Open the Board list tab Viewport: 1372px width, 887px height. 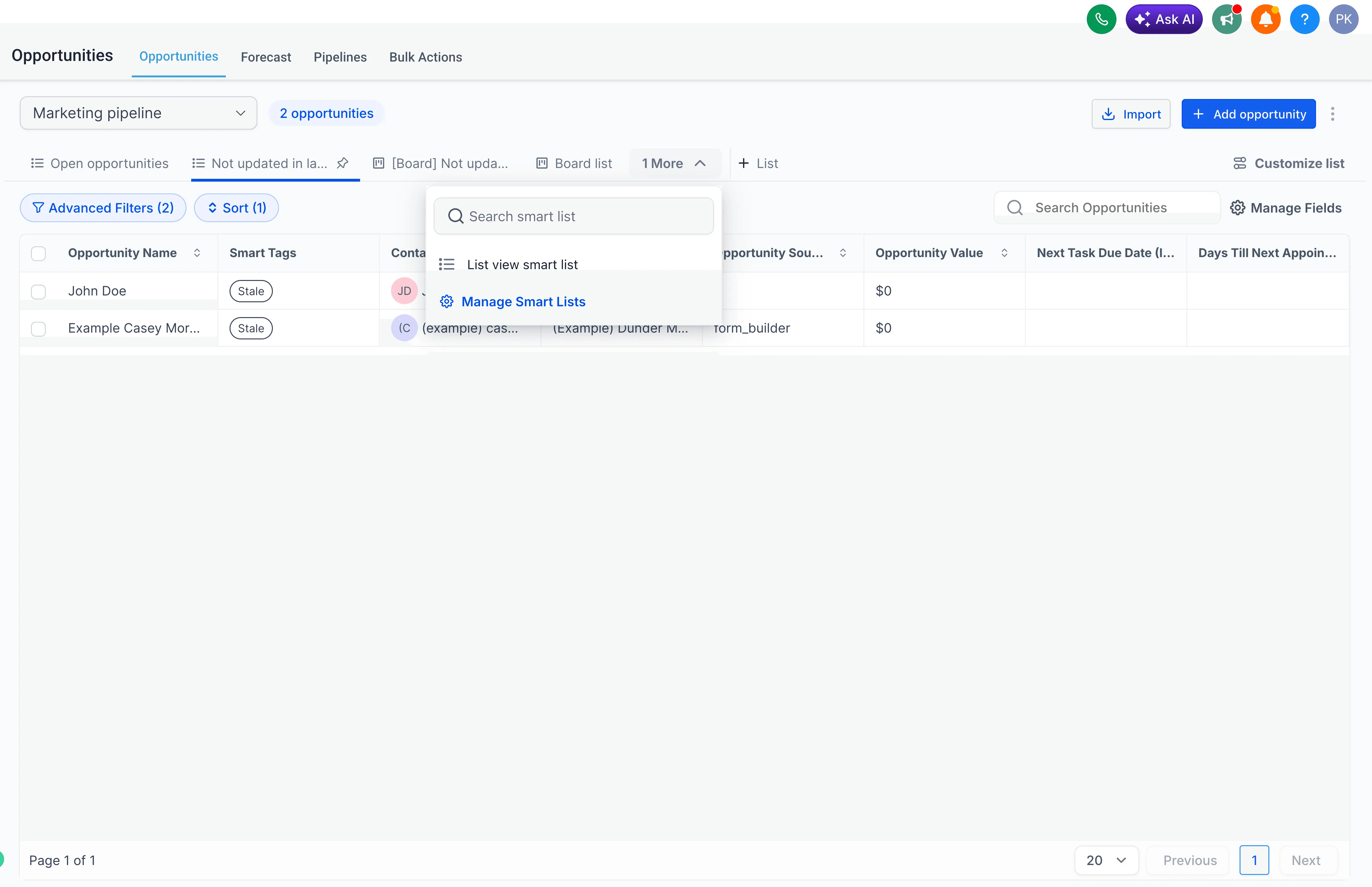tap(574, 164)
